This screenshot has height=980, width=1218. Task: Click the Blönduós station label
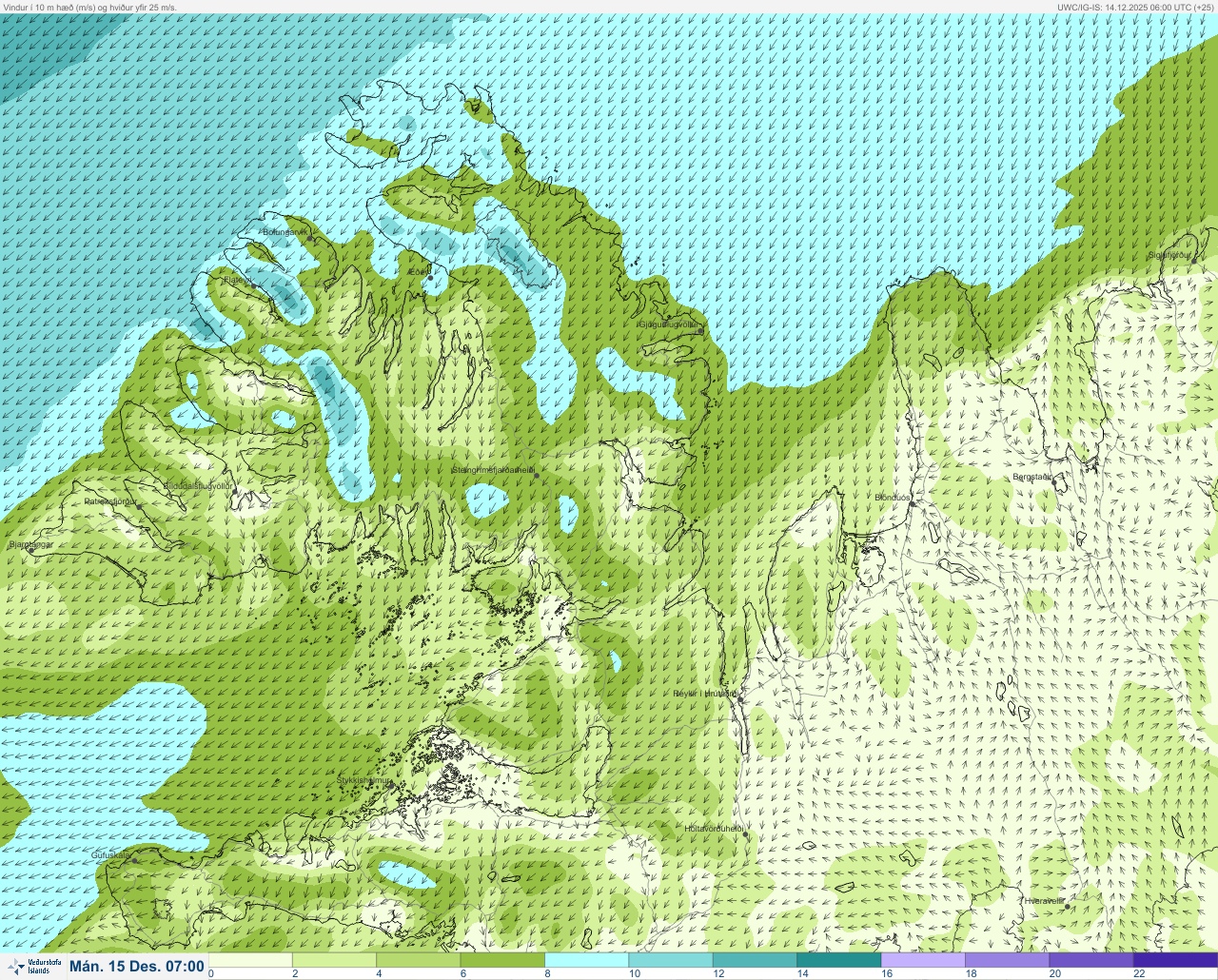pyautogui.click(x=893, y=498)
